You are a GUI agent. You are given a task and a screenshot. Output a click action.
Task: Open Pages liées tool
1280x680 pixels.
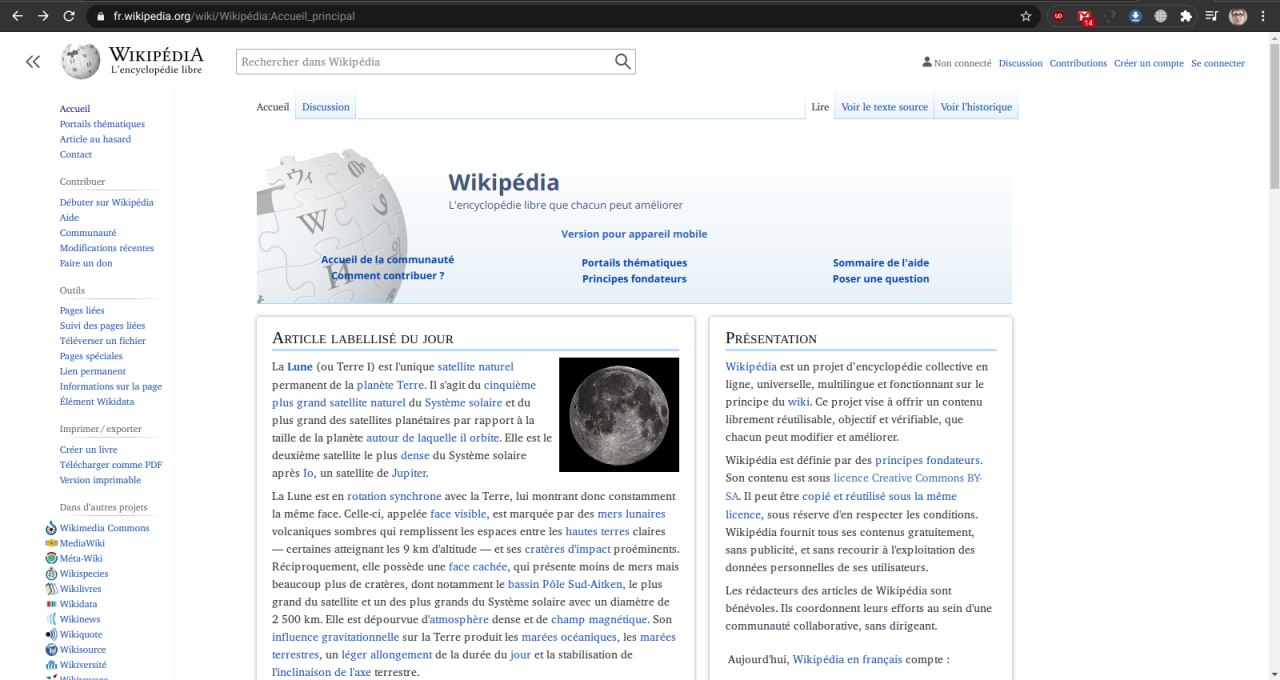click(82, 310)
